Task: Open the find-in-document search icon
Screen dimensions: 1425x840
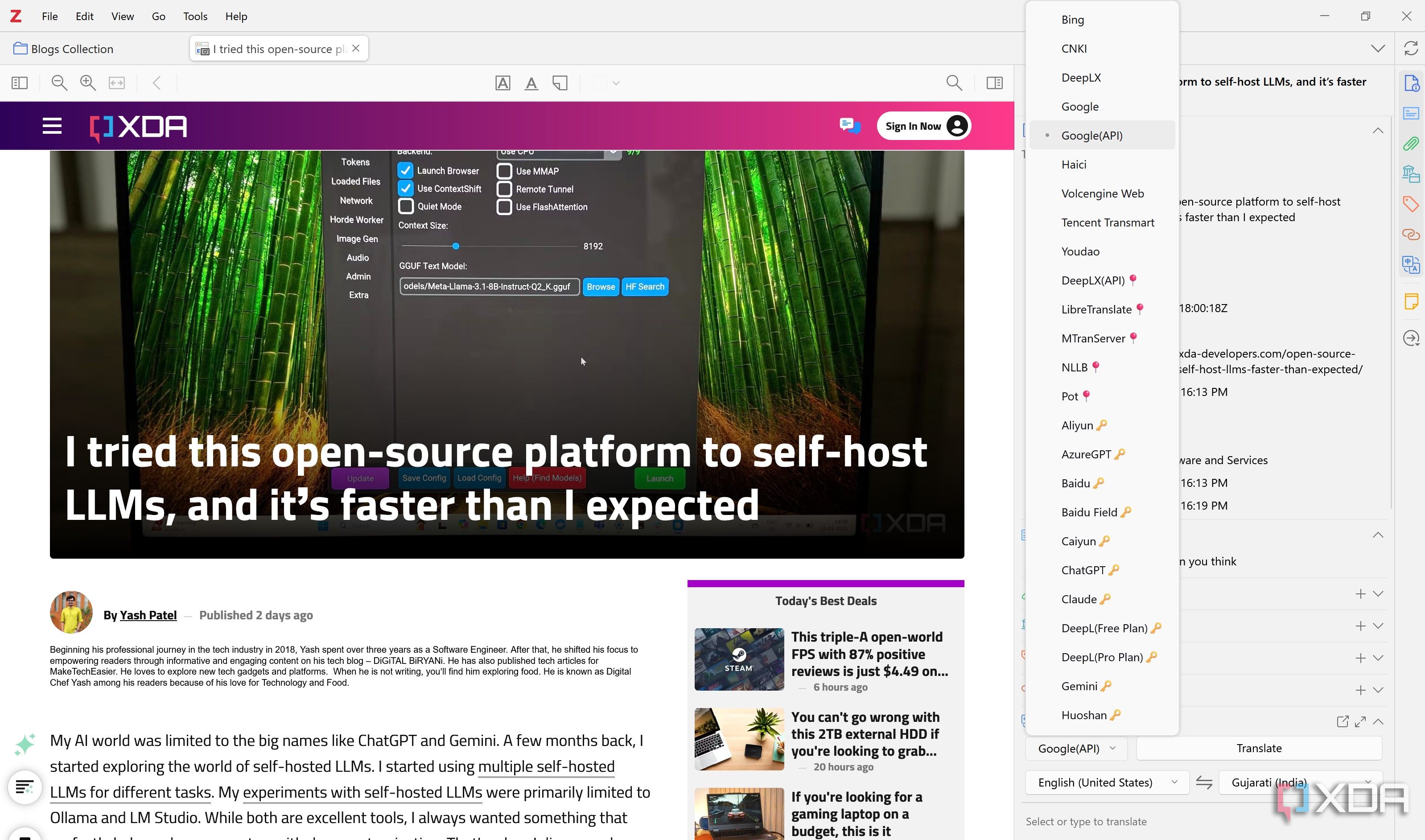Action: pyautogui.click(x=954, y=82)
